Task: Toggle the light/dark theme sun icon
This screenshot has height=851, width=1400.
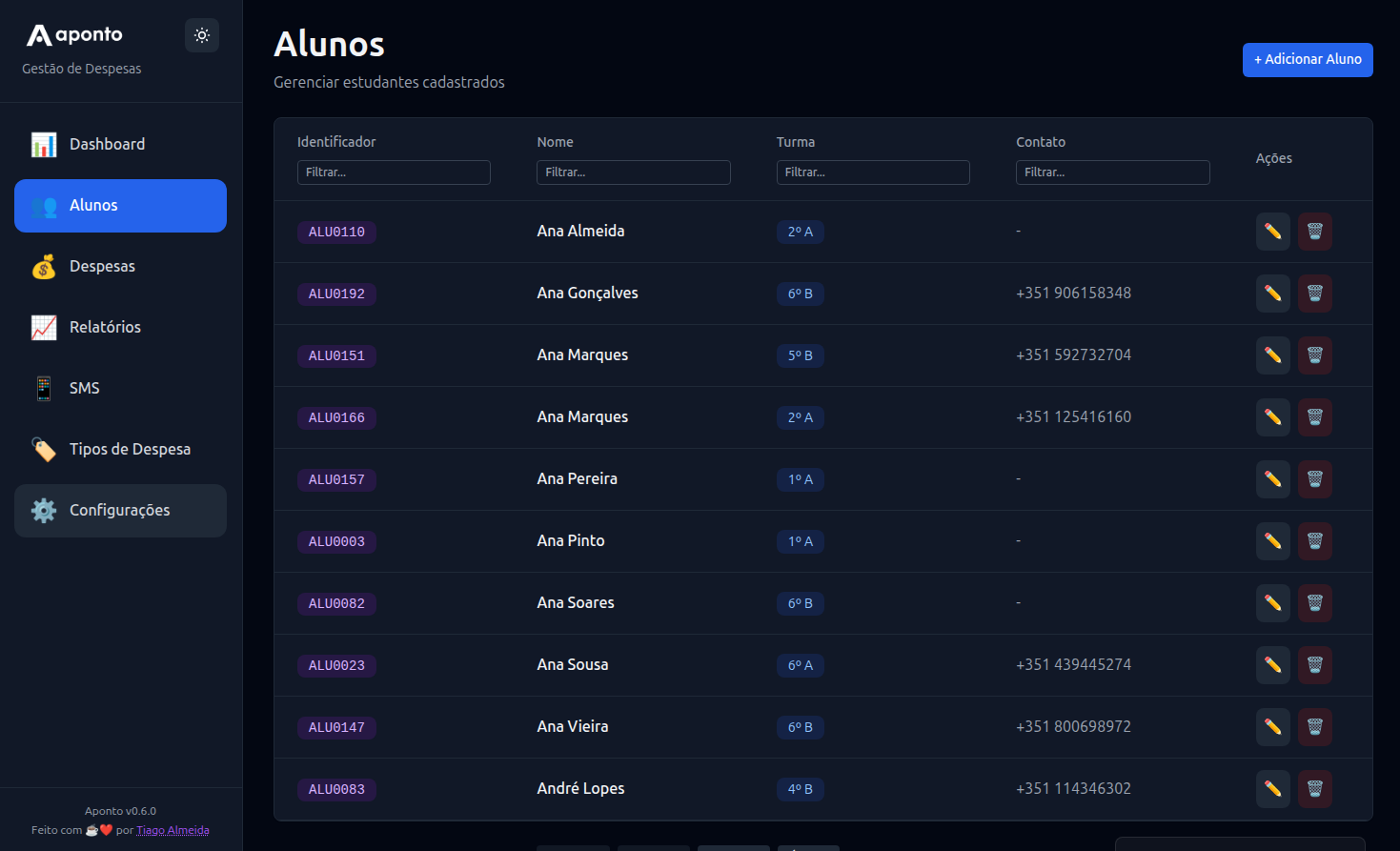Action: tap(201, 35)
